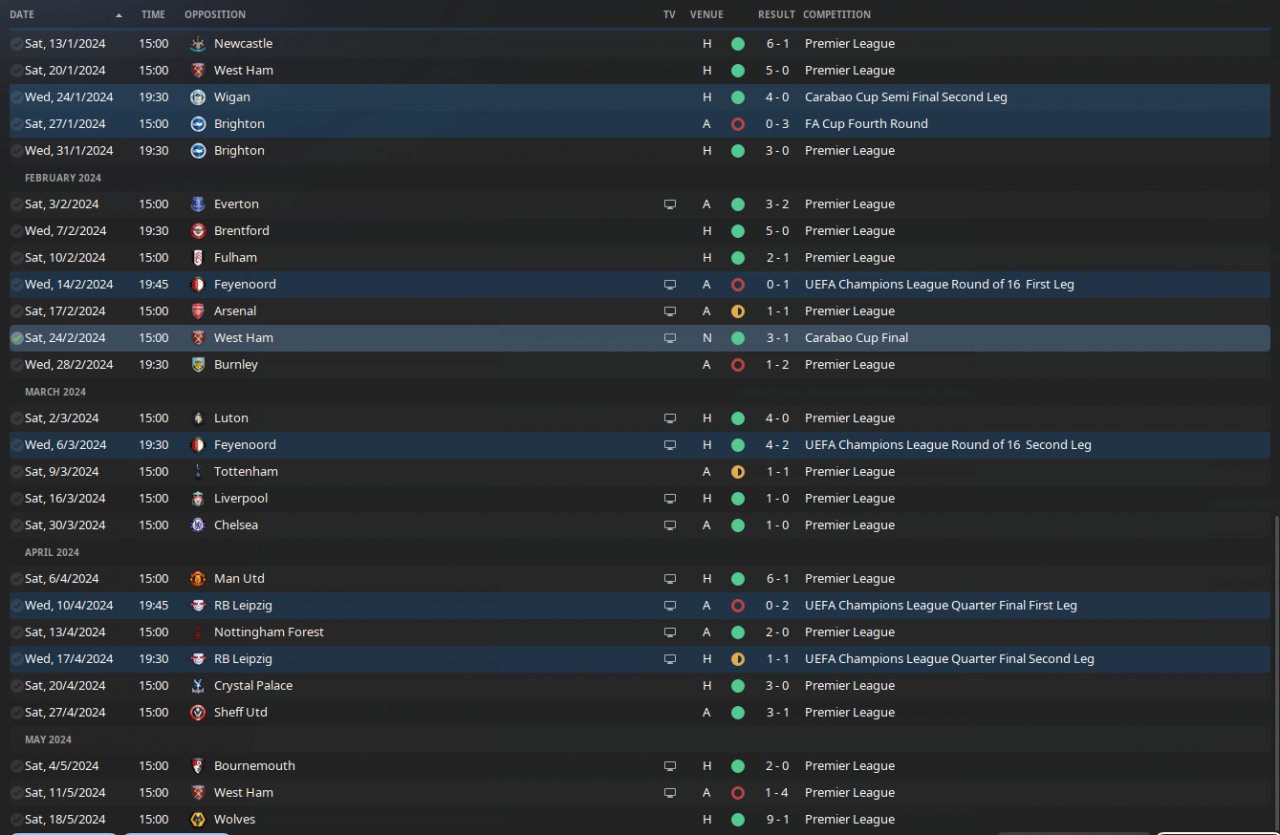This screenshot has height=835, width=1280.
Task: Click the Newcastle club badge icon
Action: point(198,44)
